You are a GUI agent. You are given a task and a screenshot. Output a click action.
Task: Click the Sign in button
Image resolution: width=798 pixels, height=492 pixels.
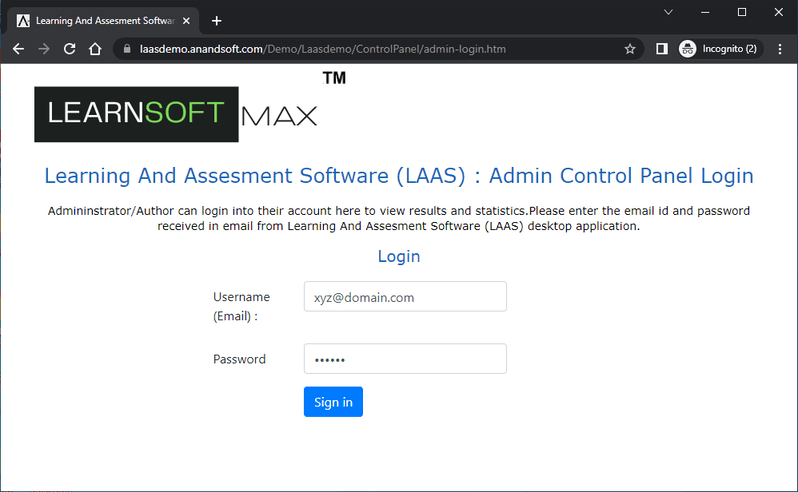pyautogui.click(x=333, y=402)
